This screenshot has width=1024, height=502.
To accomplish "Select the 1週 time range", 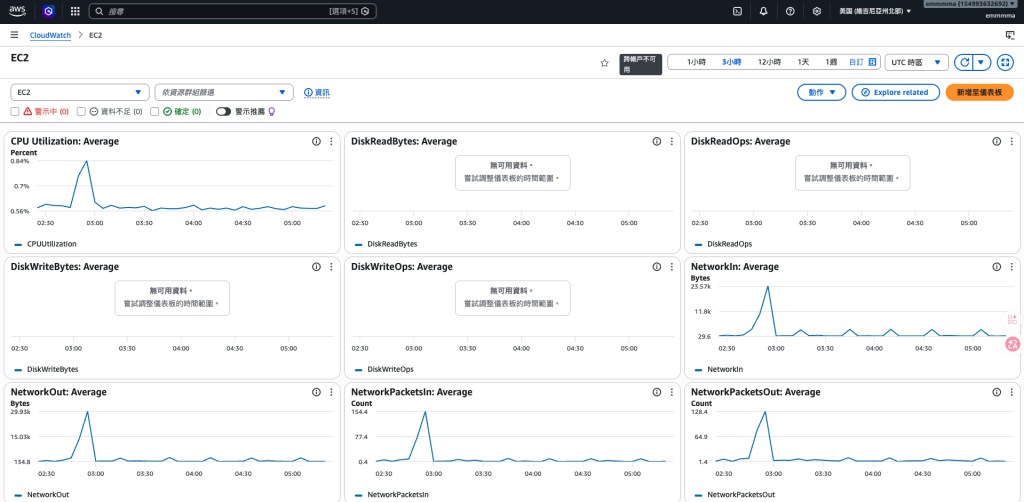I will coord(831,62).
